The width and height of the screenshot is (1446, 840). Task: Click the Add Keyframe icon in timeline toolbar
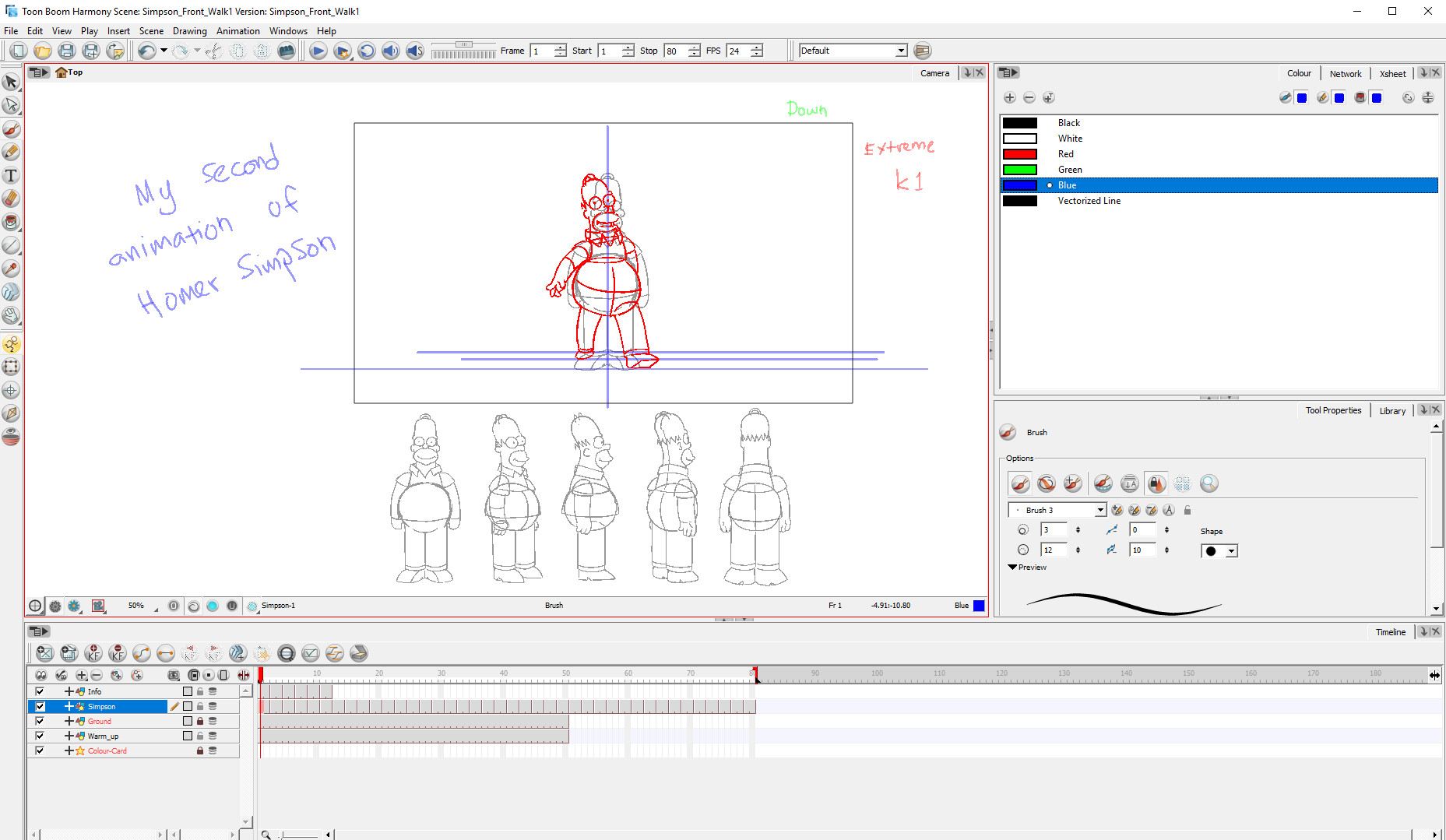(93, 653)
